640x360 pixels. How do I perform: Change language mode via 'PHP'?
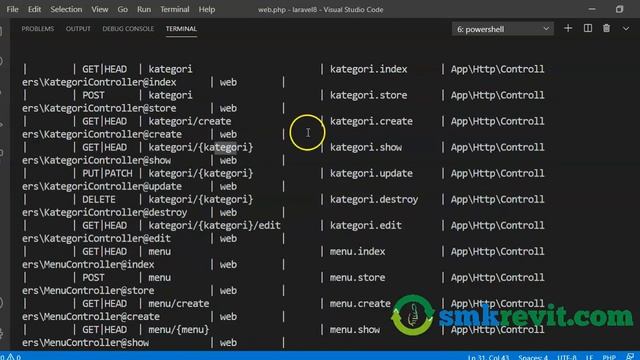(609, 357)
